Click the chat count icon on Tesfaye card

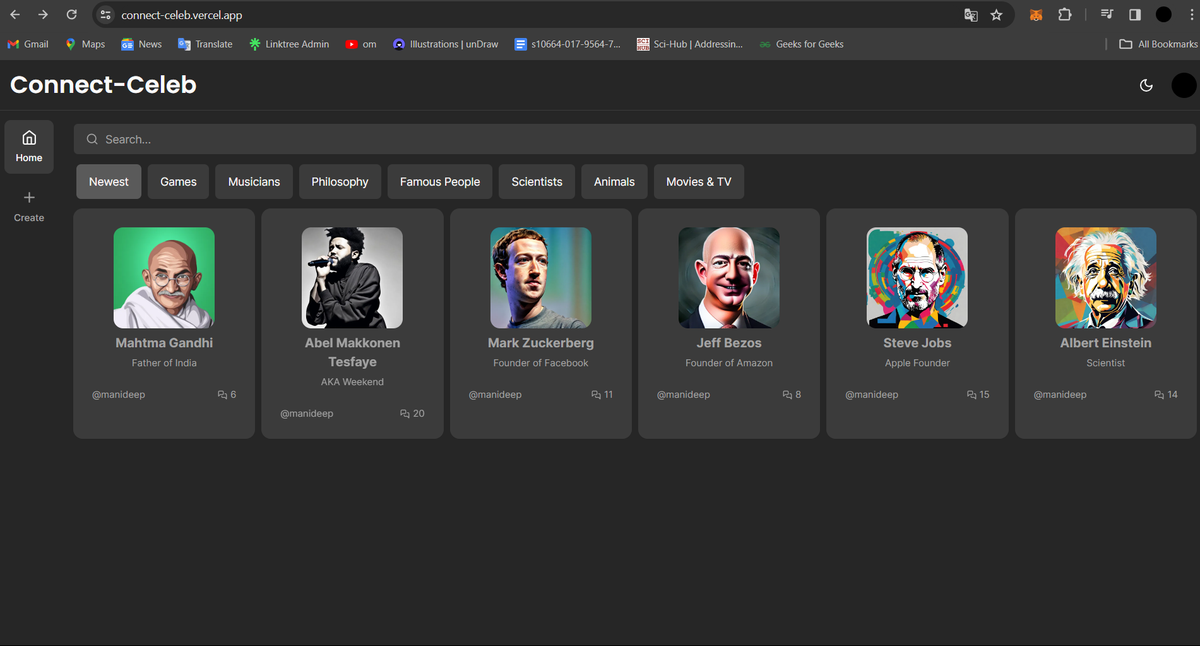click(405, 414)
